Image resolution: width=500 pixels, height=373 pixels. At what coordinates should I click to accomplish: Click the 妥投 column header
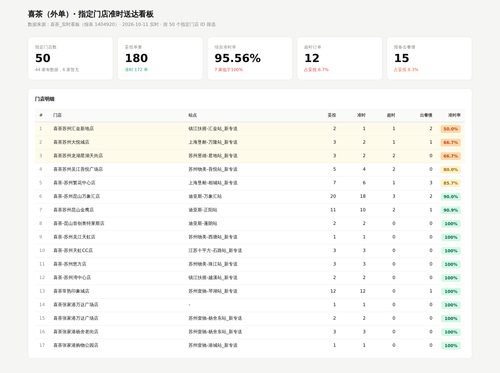click(332, 115)
